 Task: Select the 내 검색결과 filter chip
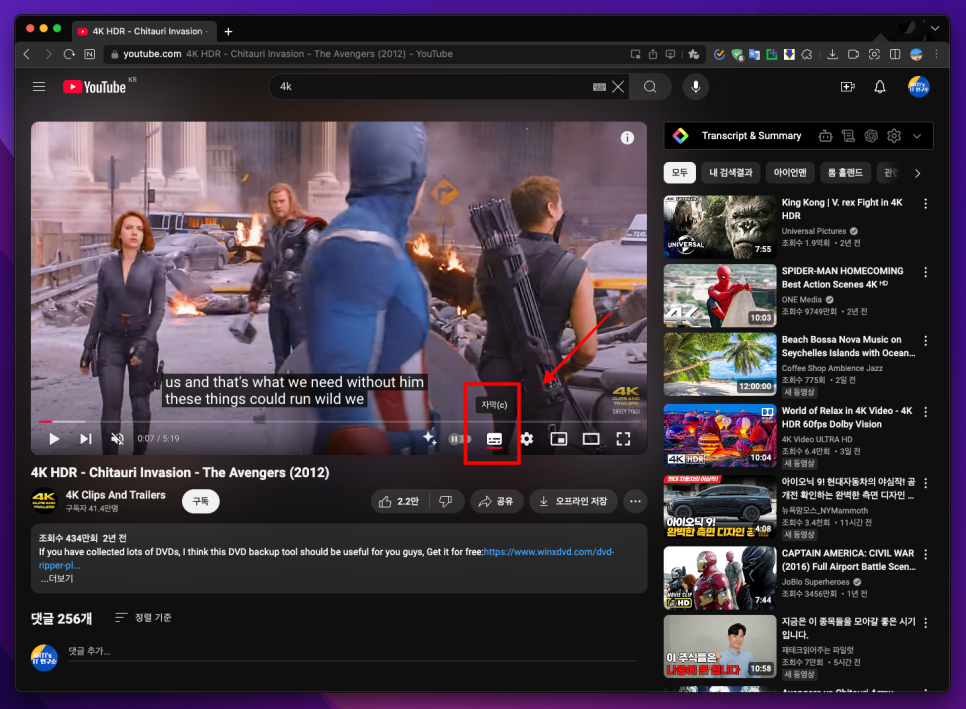click(x=731, y=173)
